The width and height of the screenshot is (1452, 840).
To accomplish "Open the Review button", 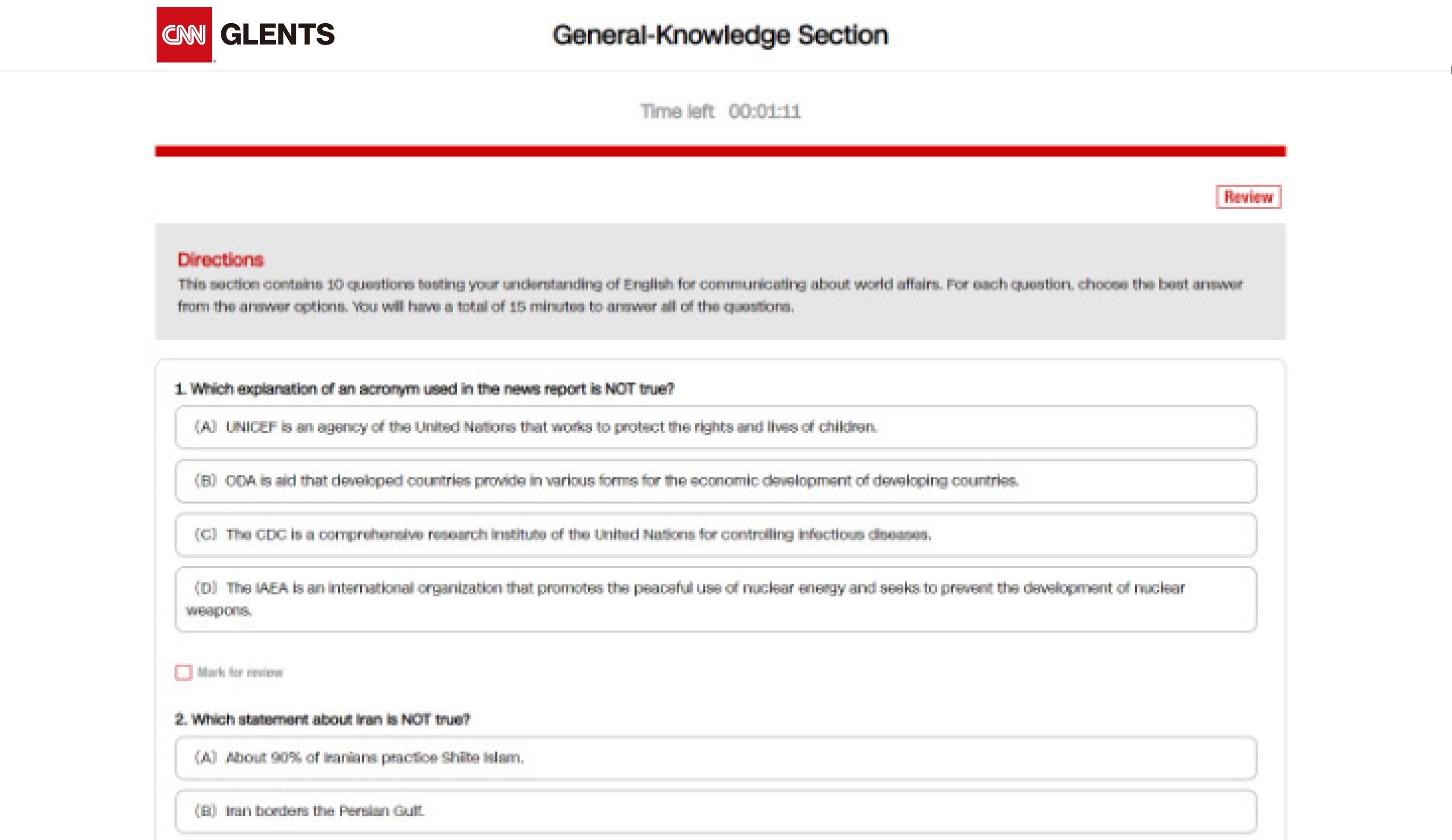I will (1248, 197).
